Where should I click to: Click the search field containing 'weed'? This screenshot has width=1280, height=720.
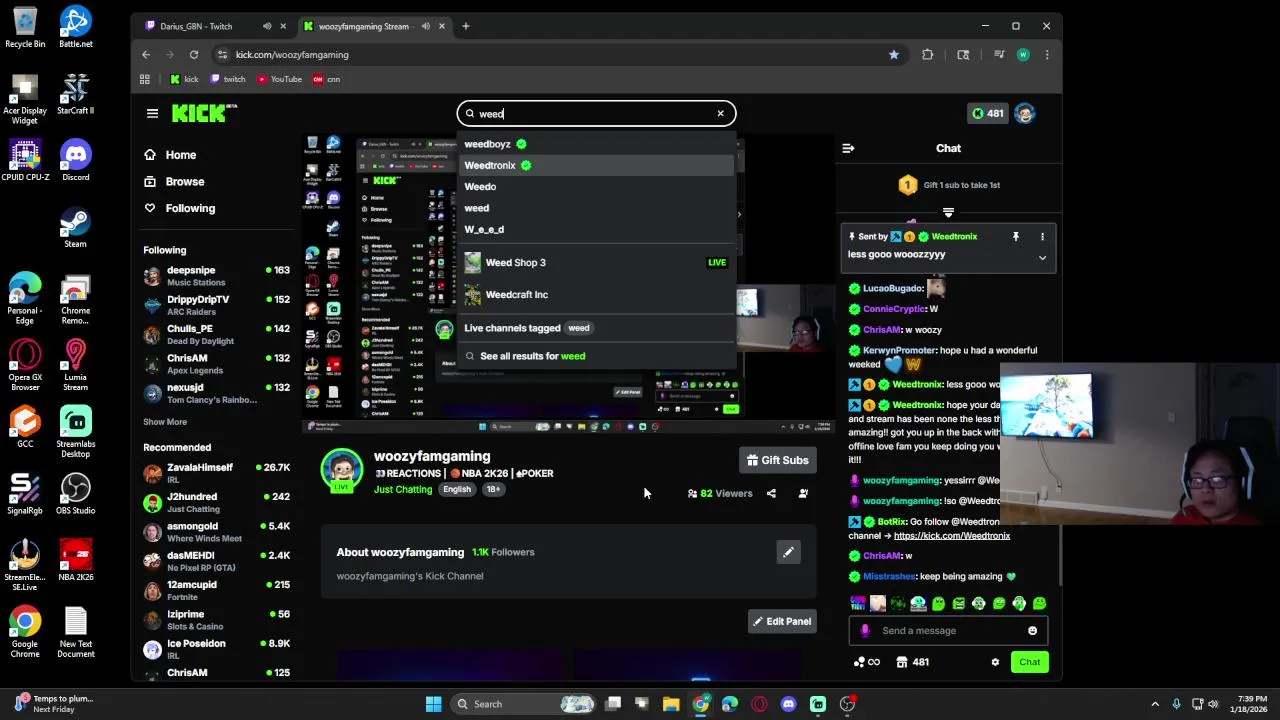click(x=596, y=113)
